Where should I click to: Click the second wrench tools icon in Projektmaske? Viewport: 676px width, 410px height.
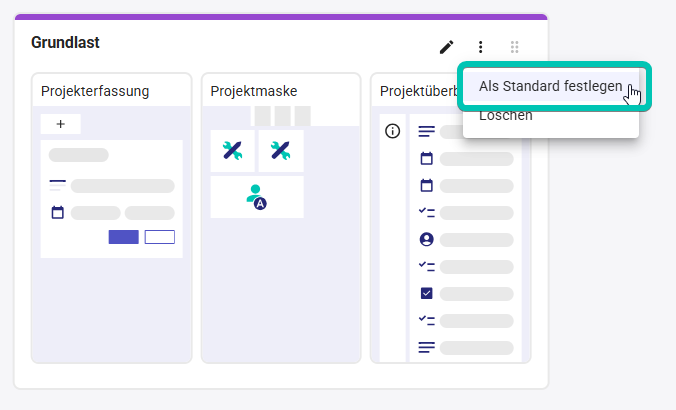[x=280, y=151]
